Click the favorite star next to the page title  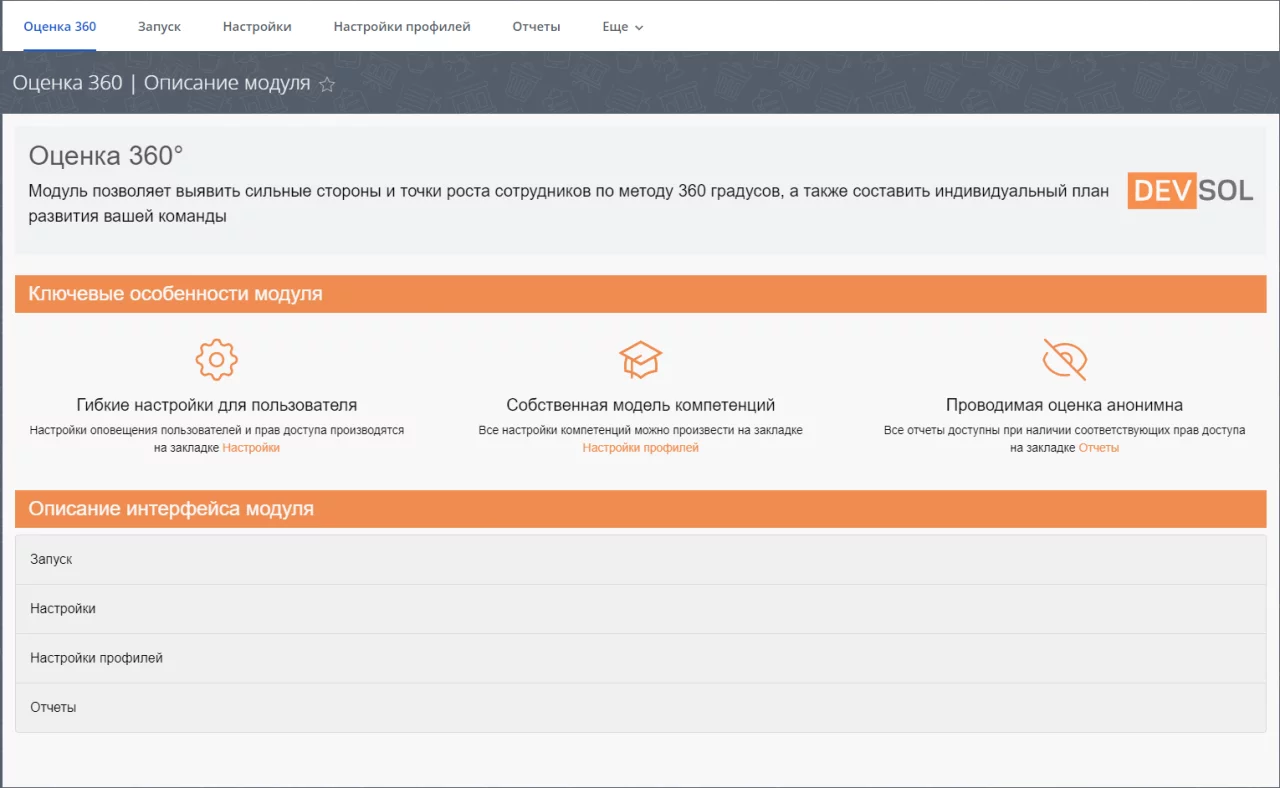[x=327, y=85]
